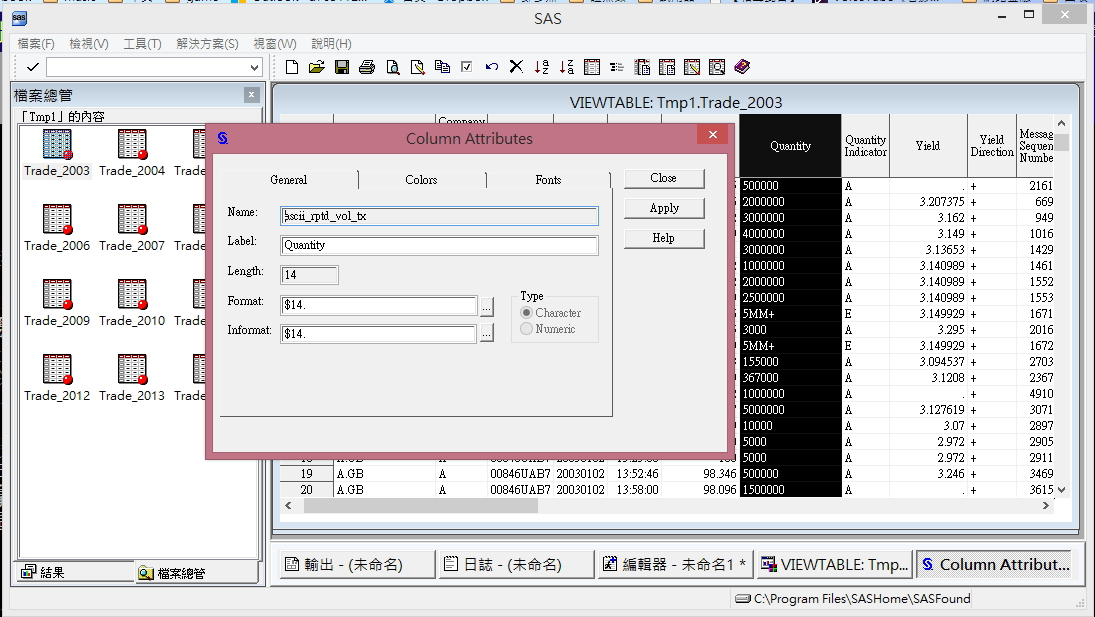Expand the command box dropdown
The image size is (1095, 617).
[254, 67]
